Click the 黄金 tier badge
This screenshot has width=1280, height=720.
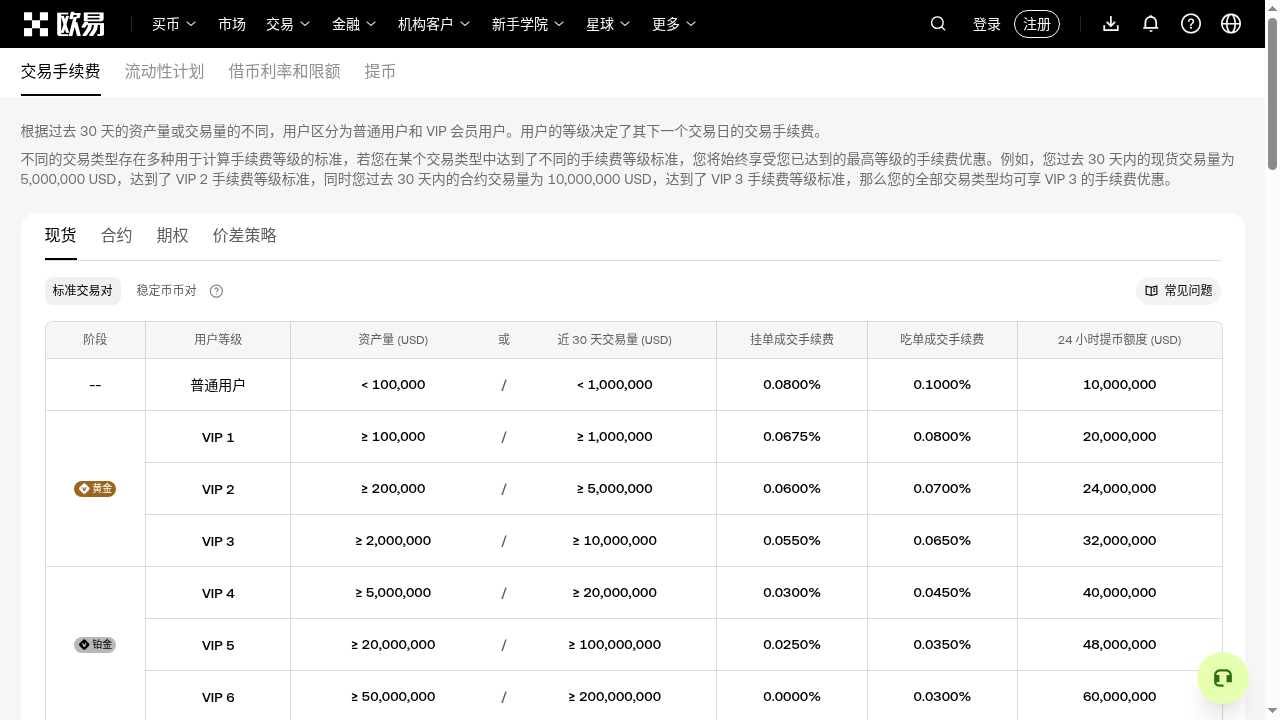(x=95, y=489)
